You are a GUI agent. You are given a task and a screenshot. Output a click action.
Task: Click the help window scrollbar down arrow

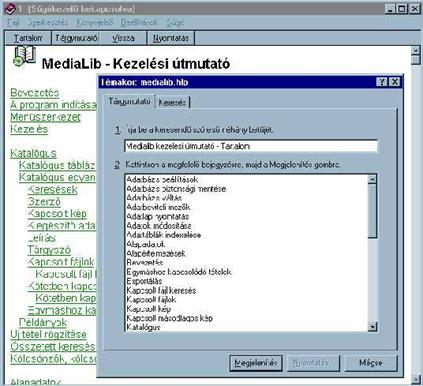pos(415,379)
